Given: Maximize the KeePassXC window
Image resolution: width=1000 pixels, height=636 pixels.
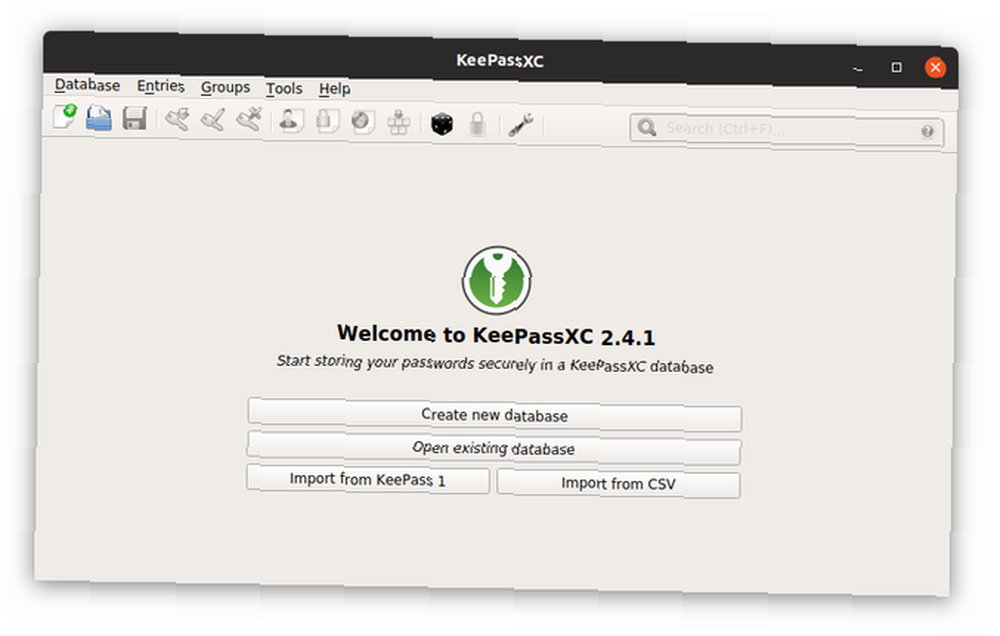Looking at the screenshot, I should pyautogui.click(x=897, y=67).
